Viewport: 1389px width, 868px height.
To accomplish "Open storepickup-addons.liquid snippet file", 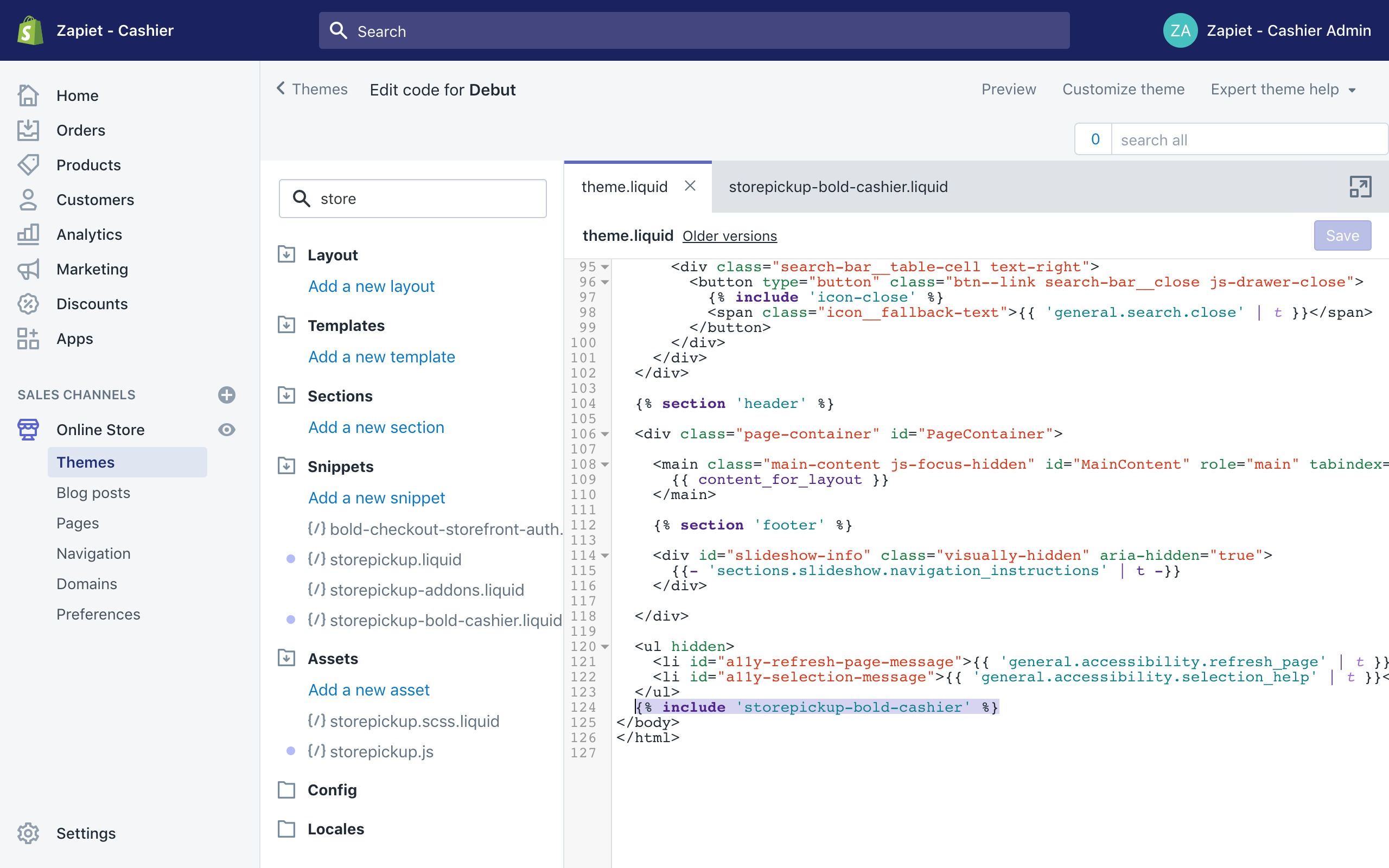I will [x=426, y=590].
